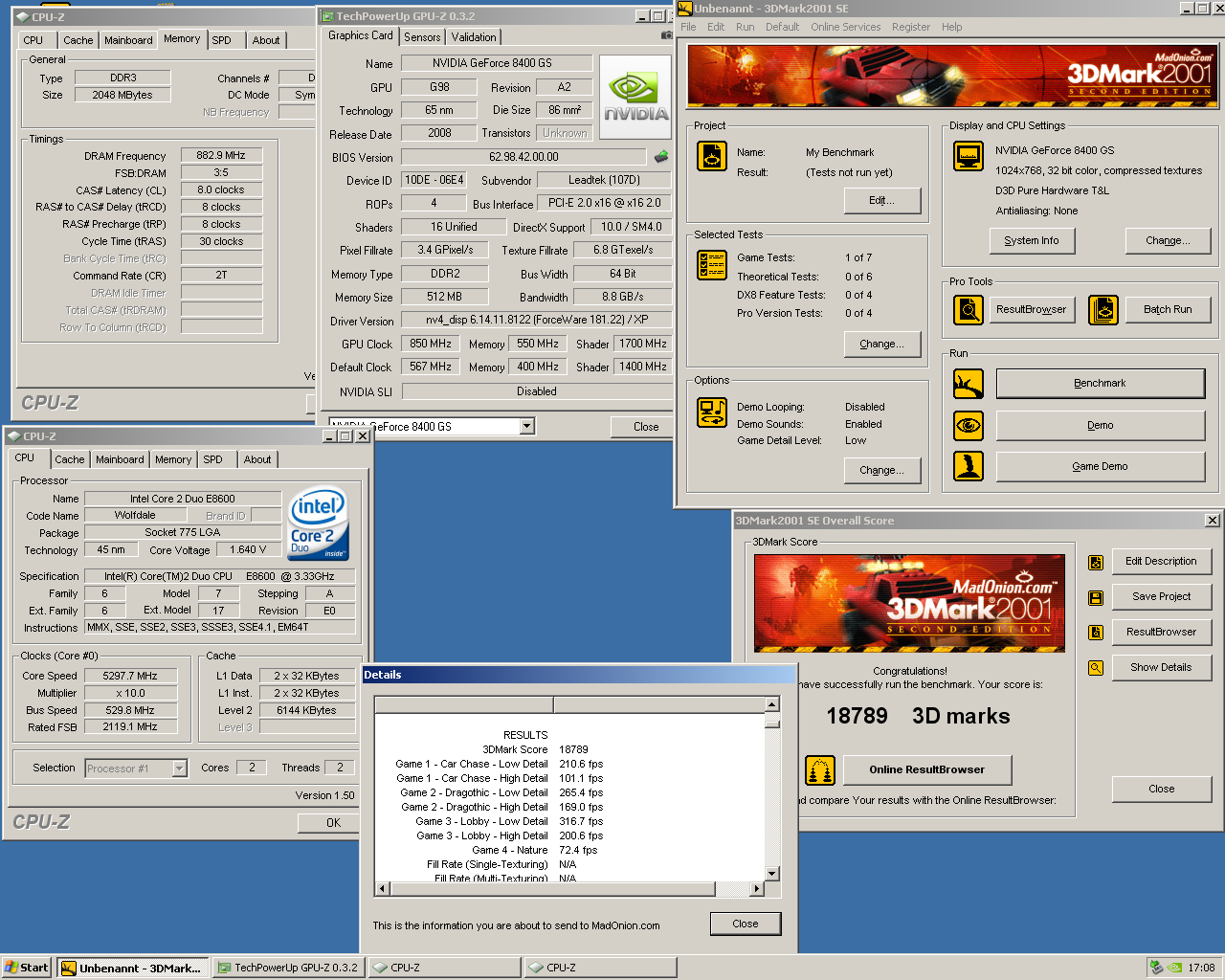The width and height of the screenshot is (1225, 980).
Task: Click the Game Demo joystick icon
Action: click(x=968, y=466)
